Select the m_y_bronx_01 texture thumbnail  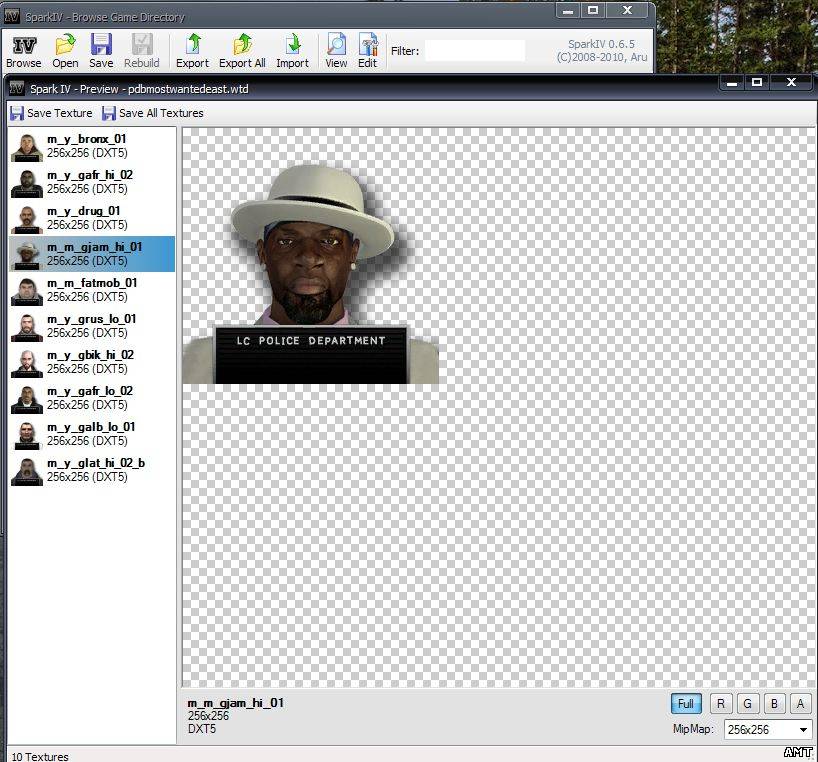[27, 146]
